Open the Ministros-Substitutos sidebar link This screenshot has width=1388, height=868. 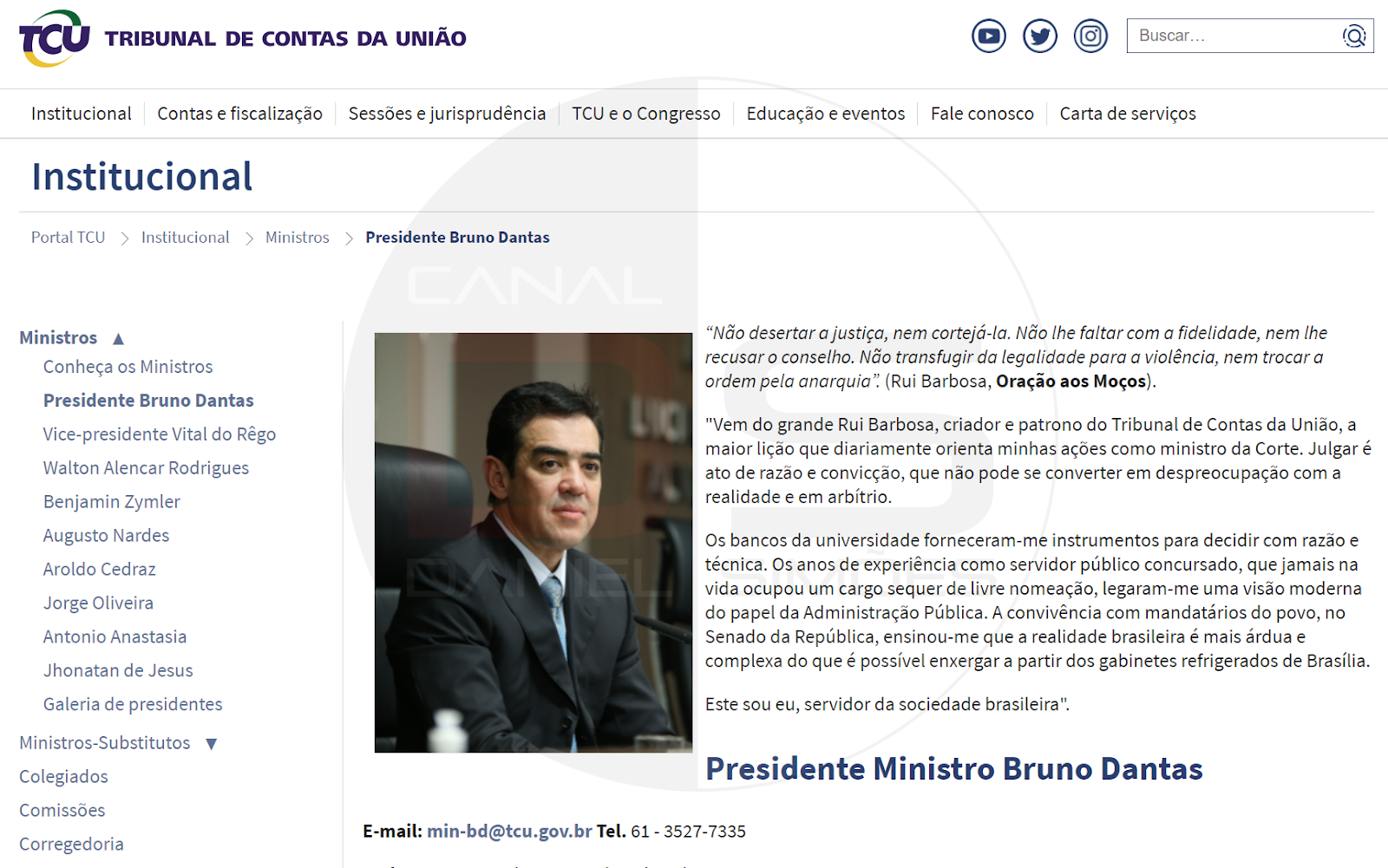point(105,743)
